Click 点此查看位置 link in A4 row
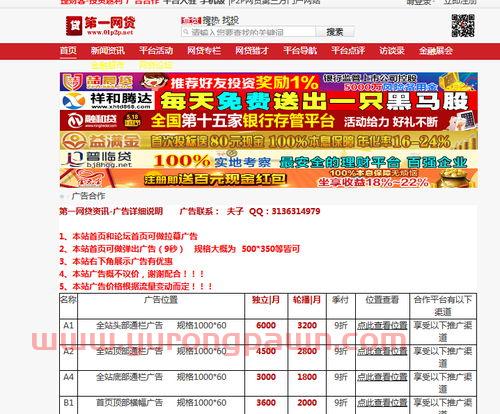Screen dimensions: 500x414 point(382,377)
